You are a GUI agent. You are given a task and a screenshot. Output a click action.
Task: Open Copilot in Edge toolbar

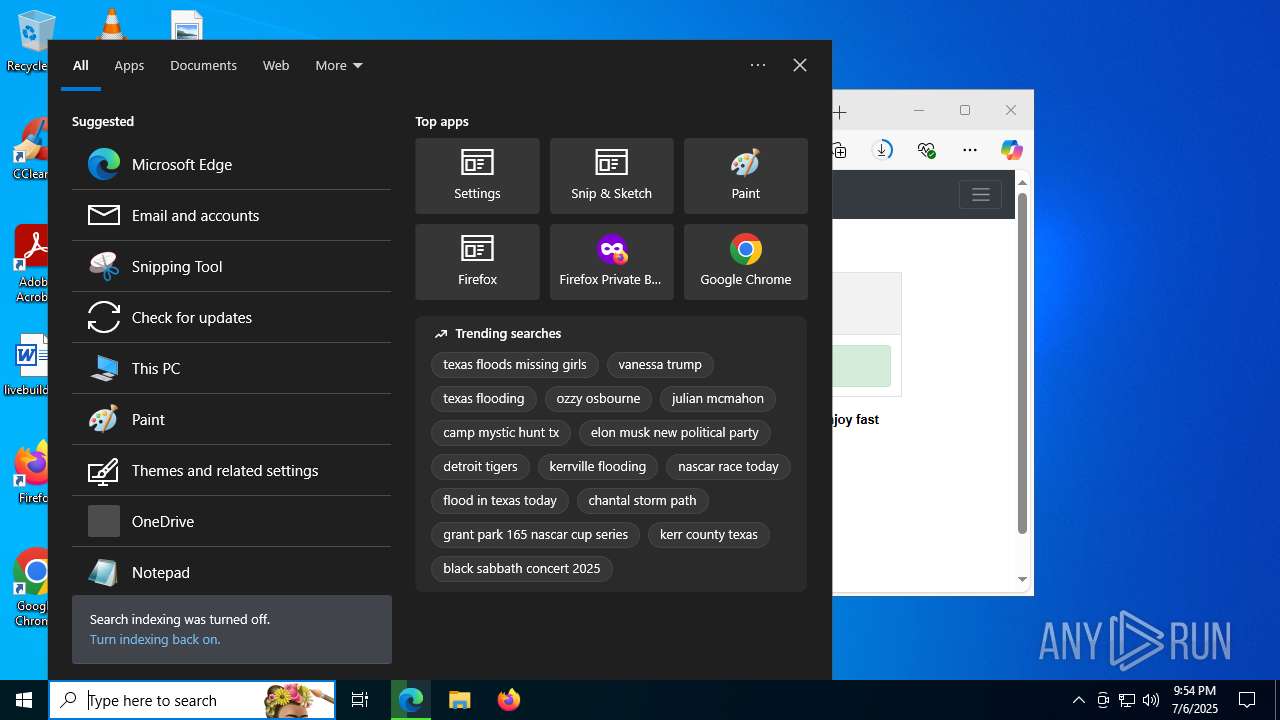[x=1012, y=150]
